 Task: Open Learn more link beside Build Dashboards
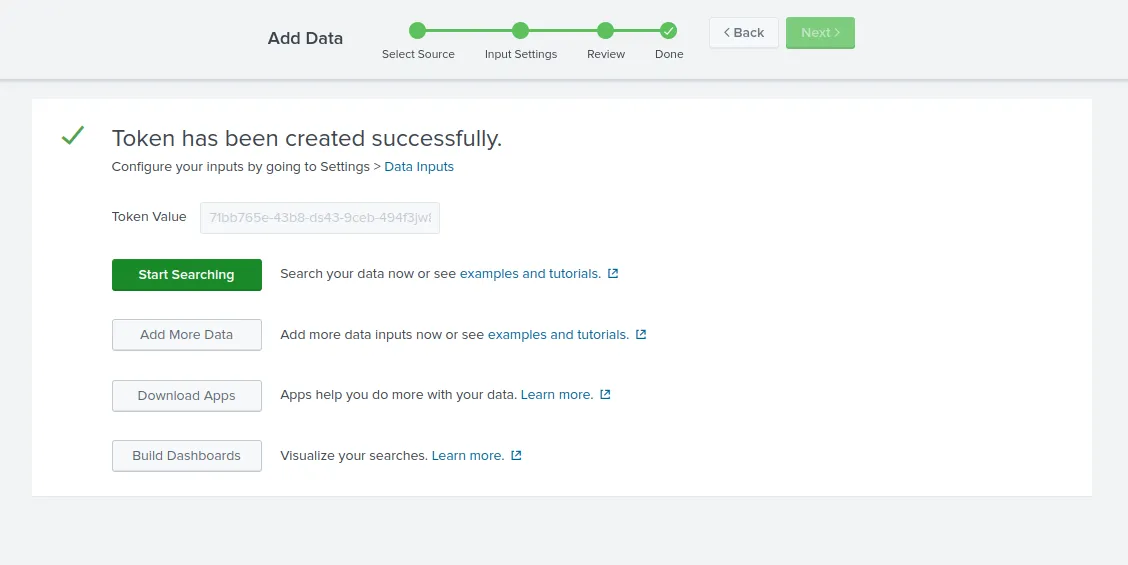[468, 456]
